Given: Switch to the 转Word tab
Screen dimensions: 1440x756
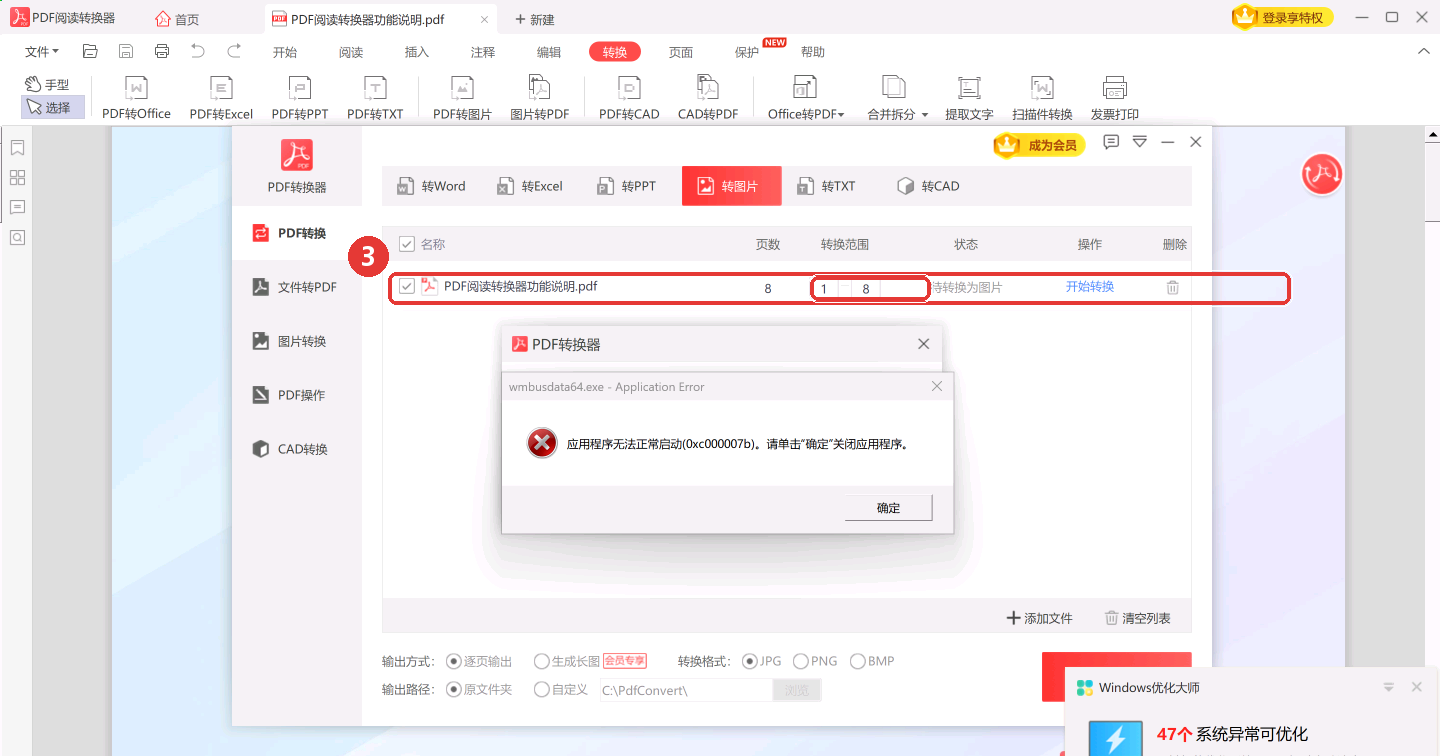Looking at the screenshot, I should pyautogui.click(x=432, y=186).
